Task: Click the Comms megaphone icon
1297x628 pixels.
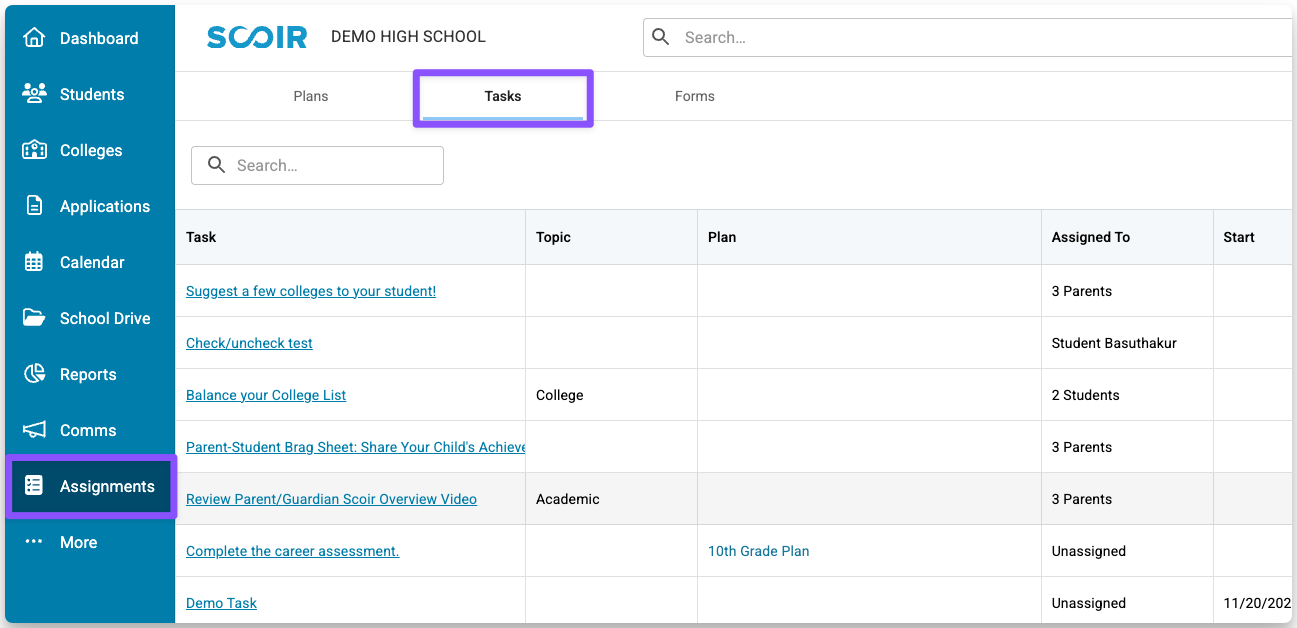Action: (34, 430)
